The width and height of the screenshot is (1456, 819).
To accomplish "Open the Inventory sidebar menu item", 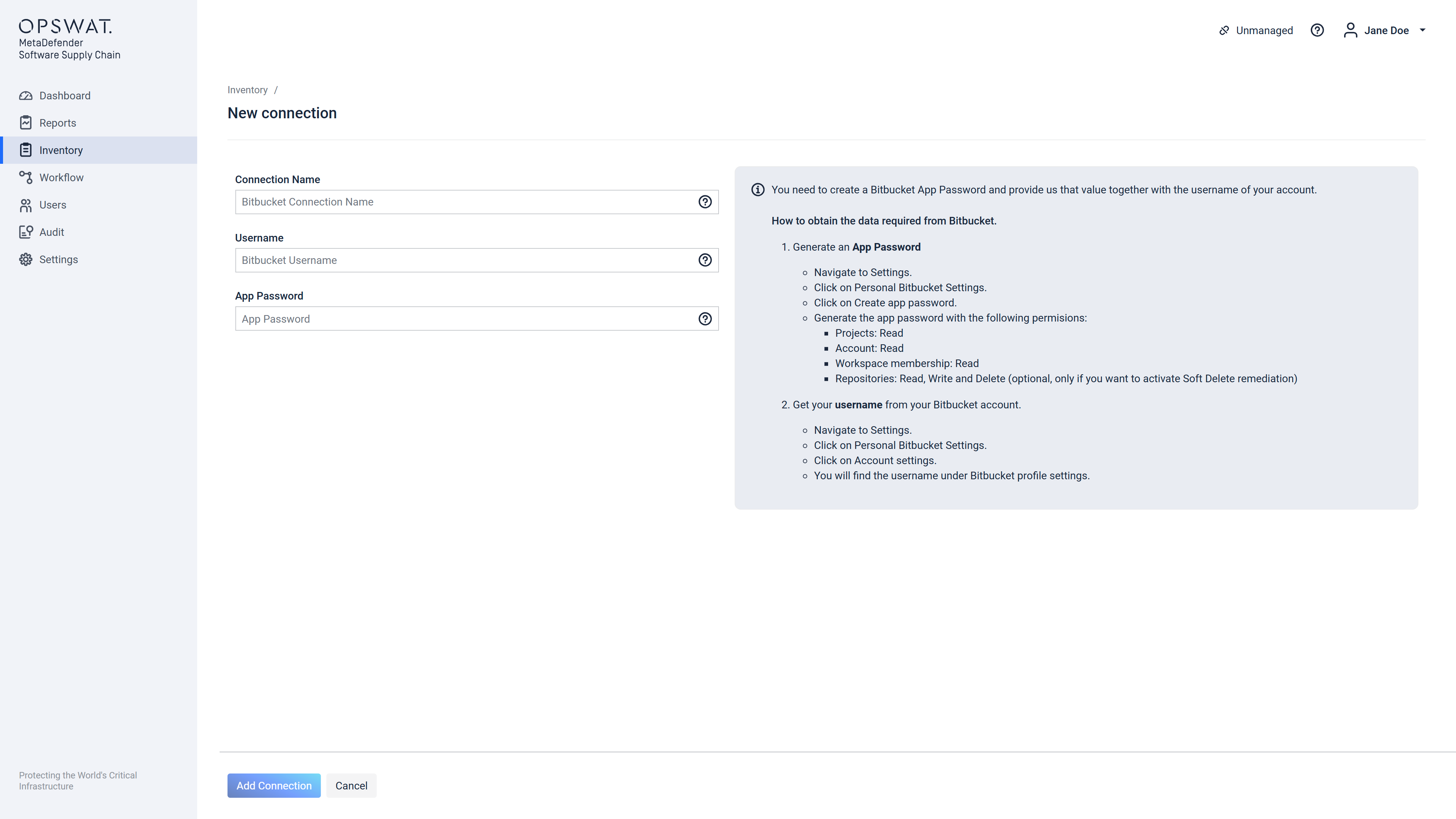I will pyautogui.click(x=61, y=151).
